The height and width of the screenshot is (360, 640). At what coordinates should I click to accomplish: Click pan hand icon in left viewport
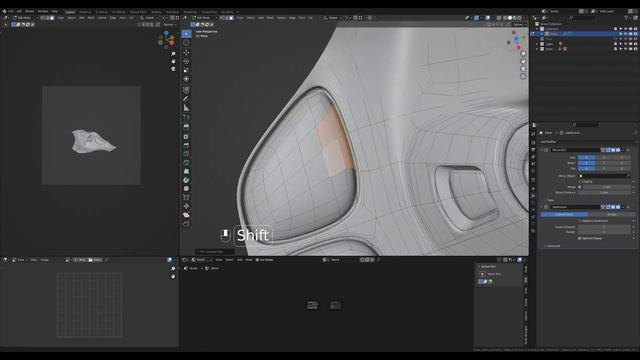pyautogui.click(x=173, y=61)
